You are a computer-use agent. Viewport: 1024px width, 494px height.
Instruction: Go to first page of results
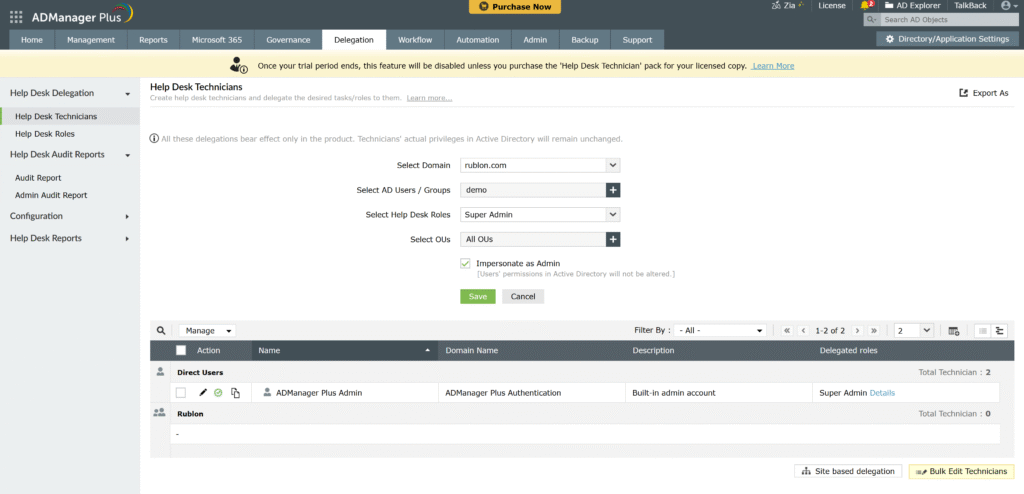coord(788,331)
